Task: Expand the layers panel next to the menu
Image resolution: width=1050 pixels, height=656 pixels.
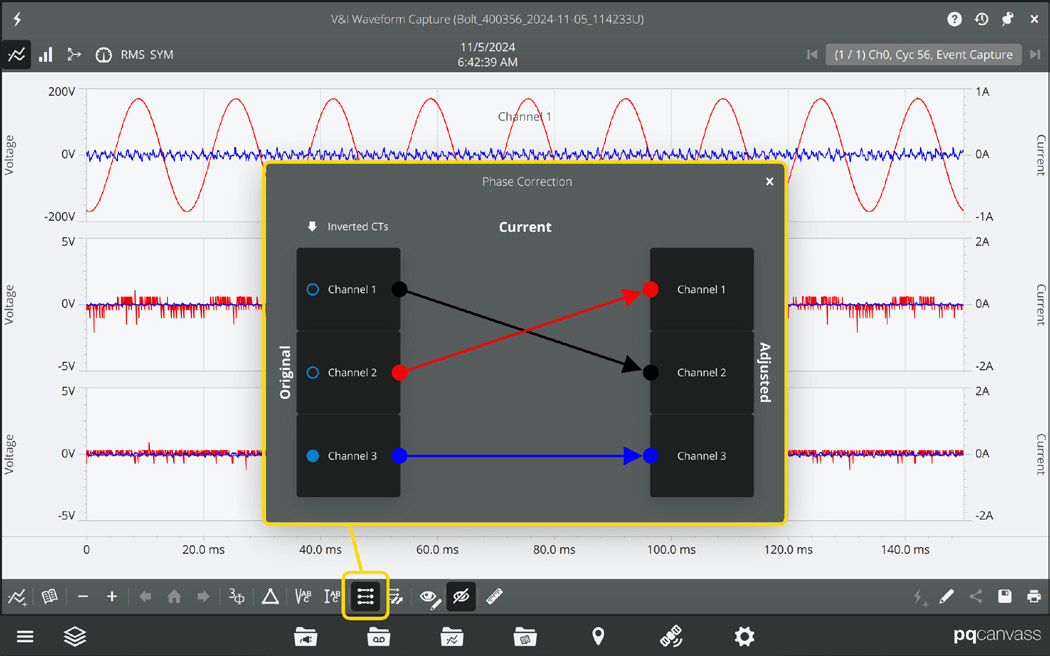Action: pyautogui.click(x=75, y=636)
